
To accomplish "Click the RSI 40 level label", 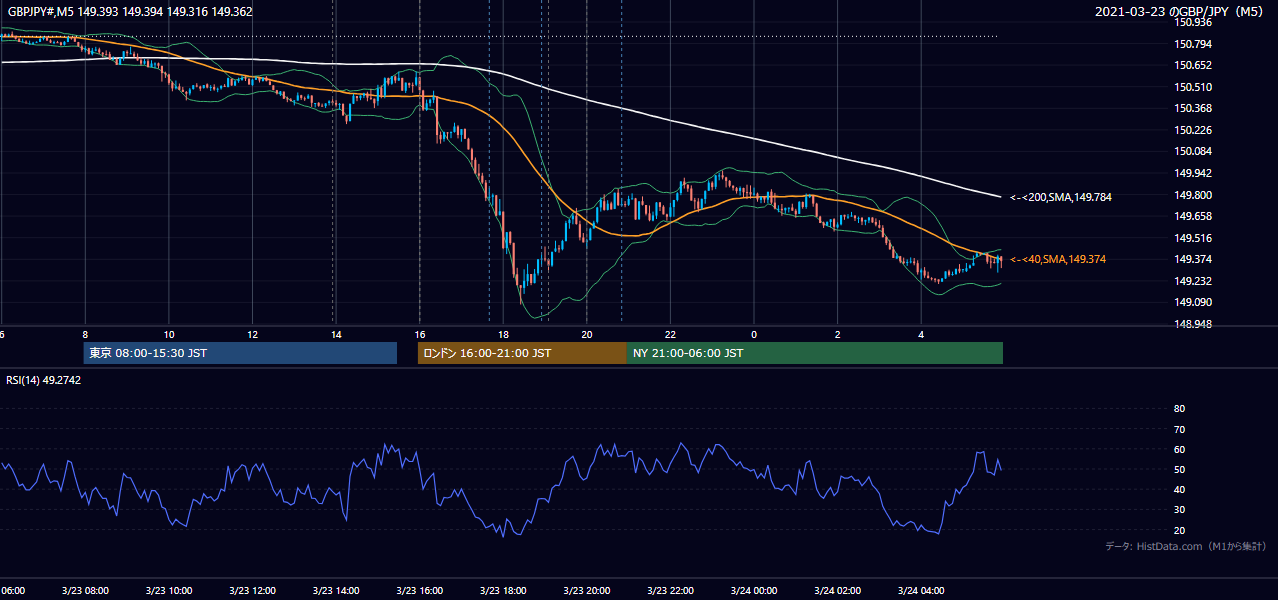I will pyautogui.click(x=1179, y=489).
